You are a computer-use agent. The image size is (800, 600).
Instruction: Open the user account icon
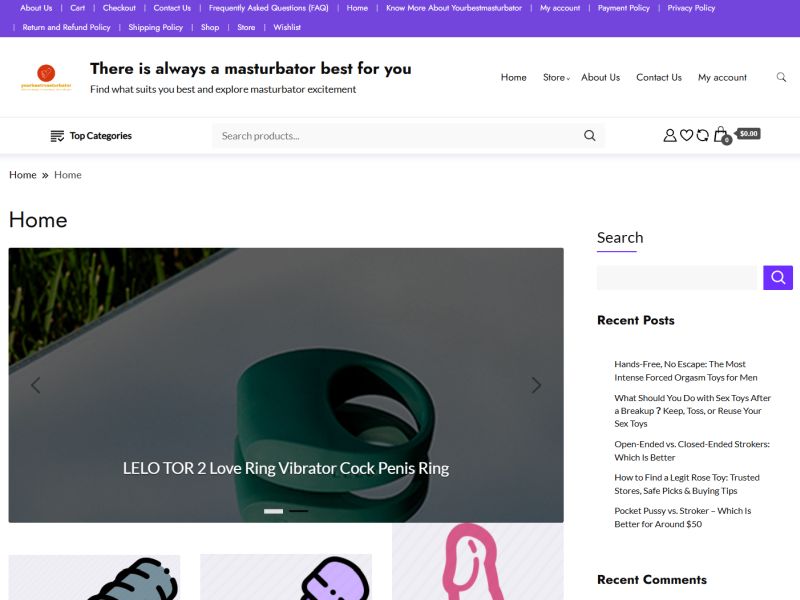coord(669,135)
